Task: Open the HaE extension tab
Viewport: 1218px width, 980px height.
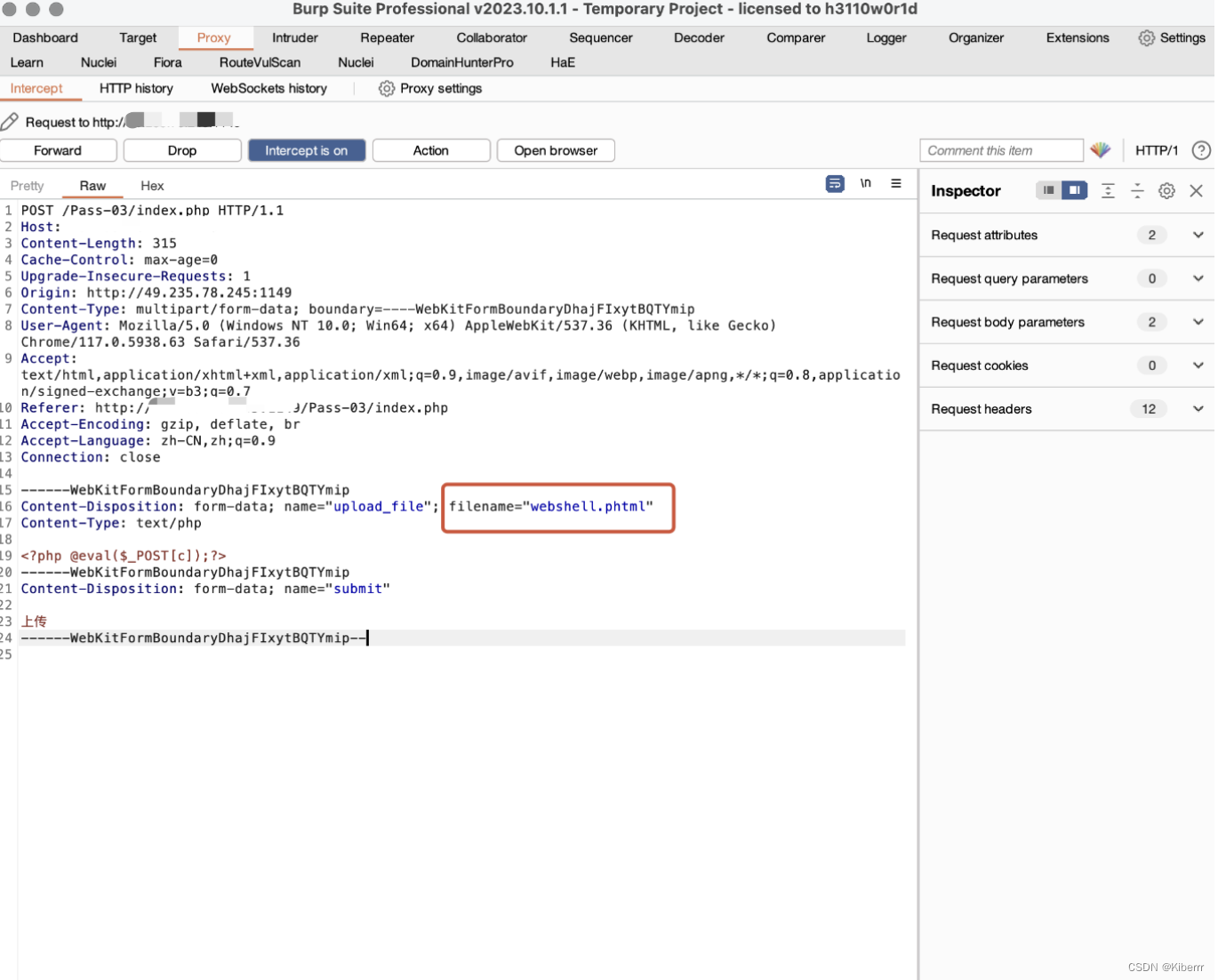Action: click(x=563, y=62)
